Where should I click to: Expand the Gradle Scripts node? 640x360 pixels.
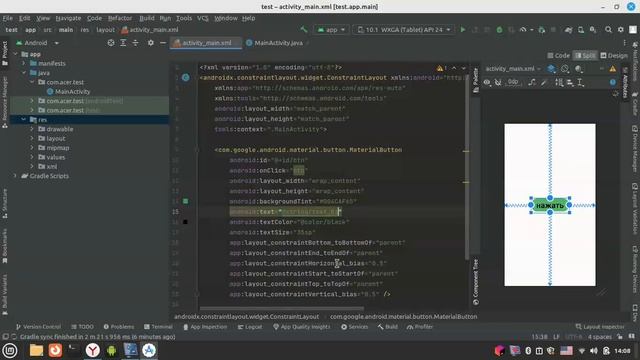click(x=16, y=176)
